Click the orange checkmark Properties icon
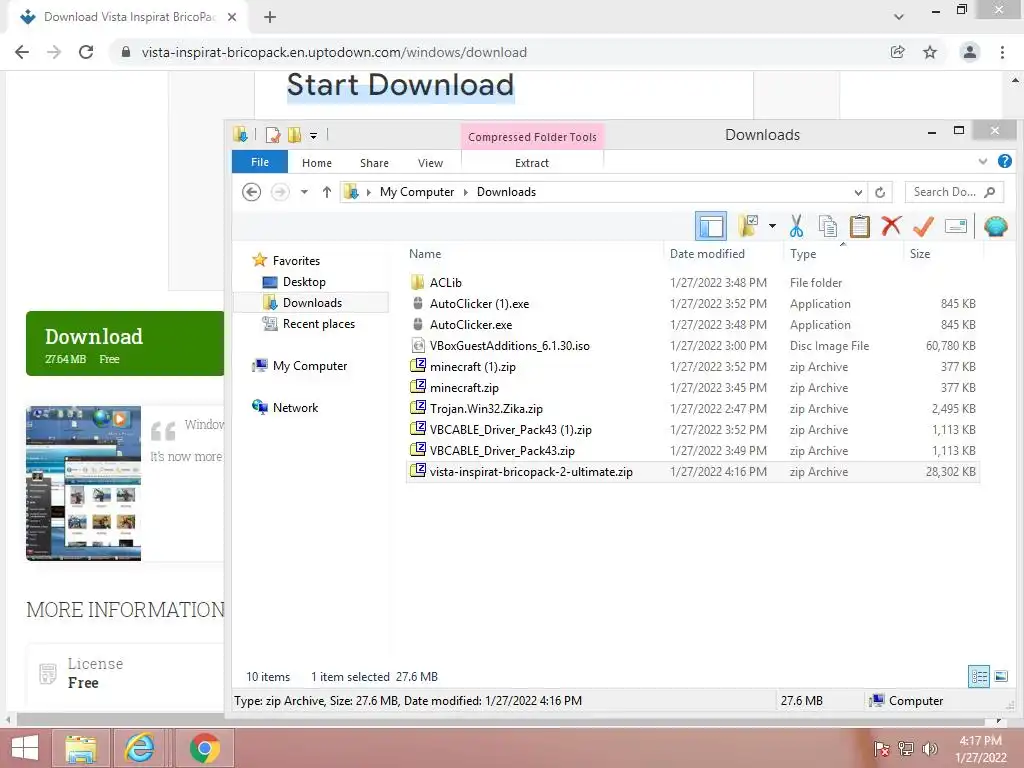This screenshot has height=768, width=1024. (923, 227)
